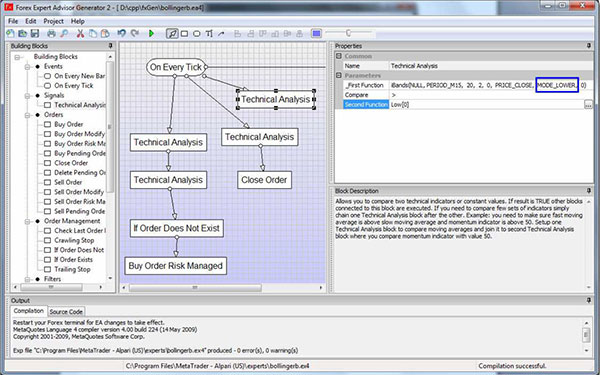
Task: Collapse the Building Blocks root node
Action: pyautogui.click(x=17, y=57)
